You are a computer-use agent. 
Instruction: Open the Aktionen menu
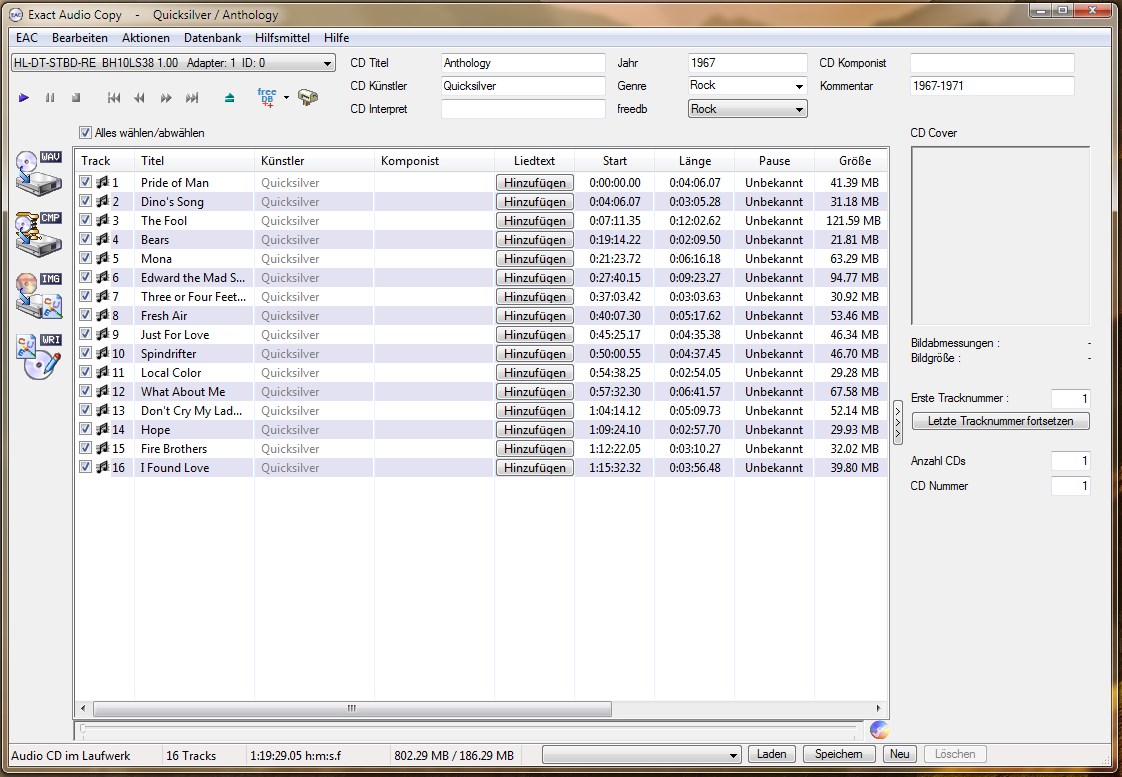pos(146,38)
